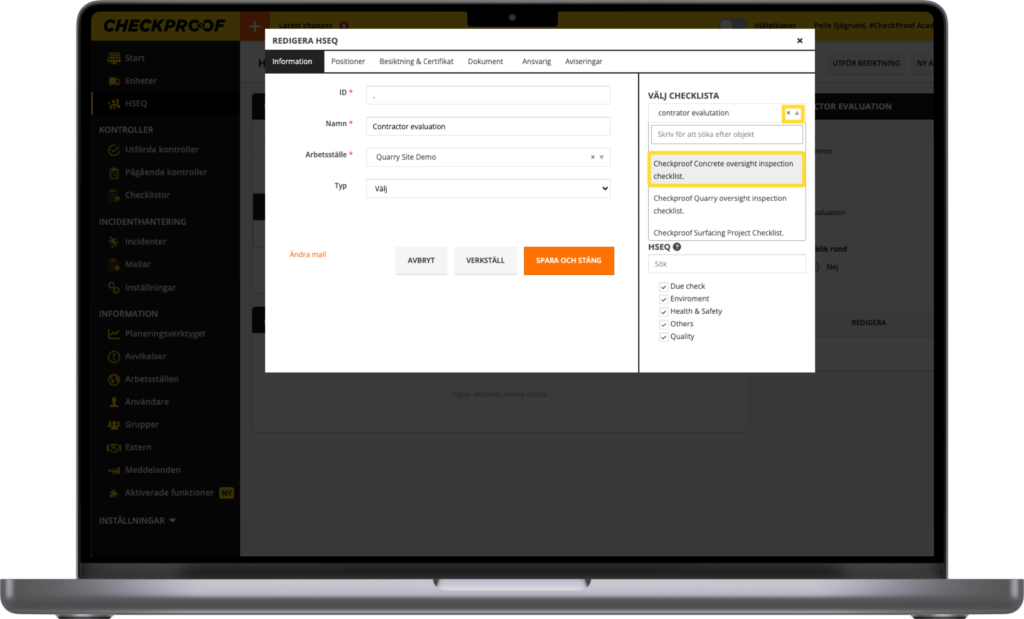Click the Start home icon in sidebar
This screenshot has width=1024, height=619.
[x=114, y=58]
